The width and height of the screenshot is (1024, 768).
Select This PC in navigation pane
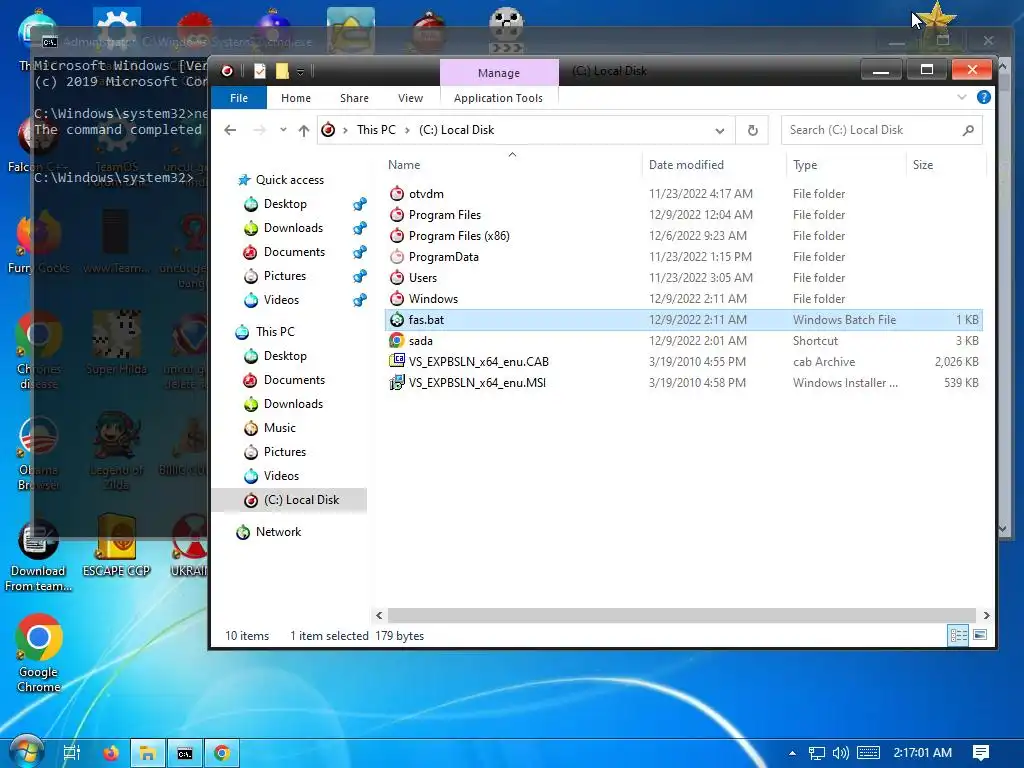[275, 332]
